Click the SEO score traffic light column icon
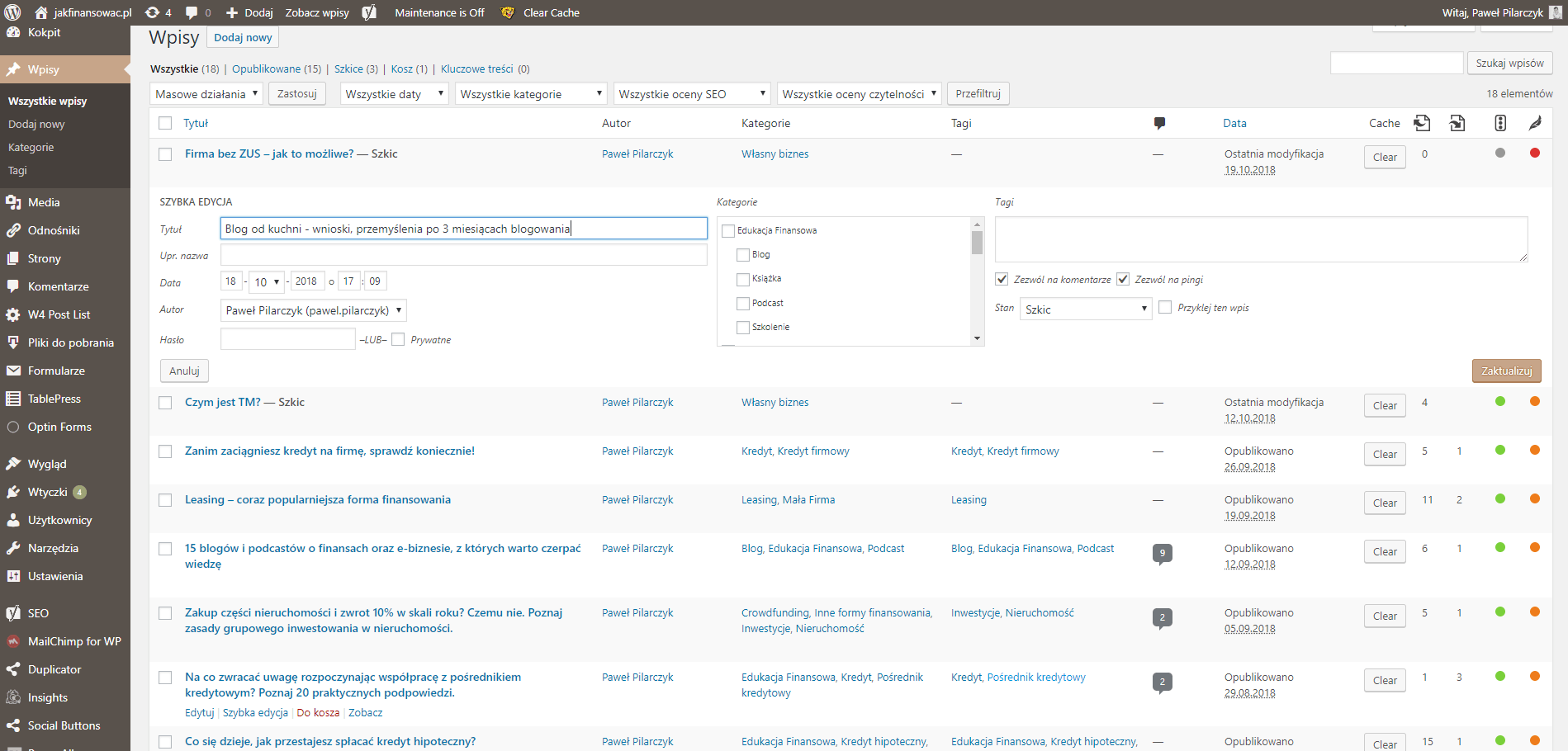 pos(1500,123)
